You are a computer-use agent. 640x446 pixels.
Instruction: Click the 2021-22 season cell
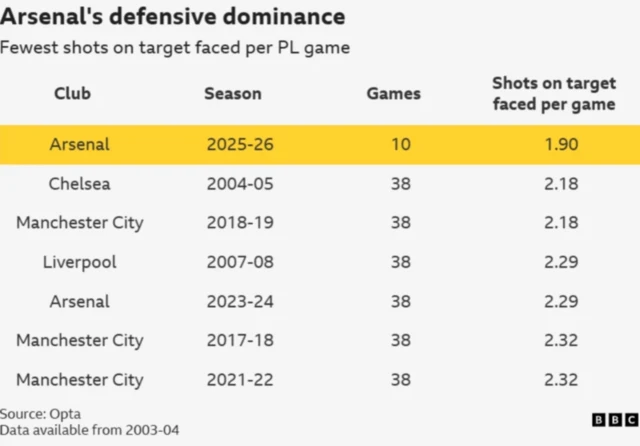241,380
